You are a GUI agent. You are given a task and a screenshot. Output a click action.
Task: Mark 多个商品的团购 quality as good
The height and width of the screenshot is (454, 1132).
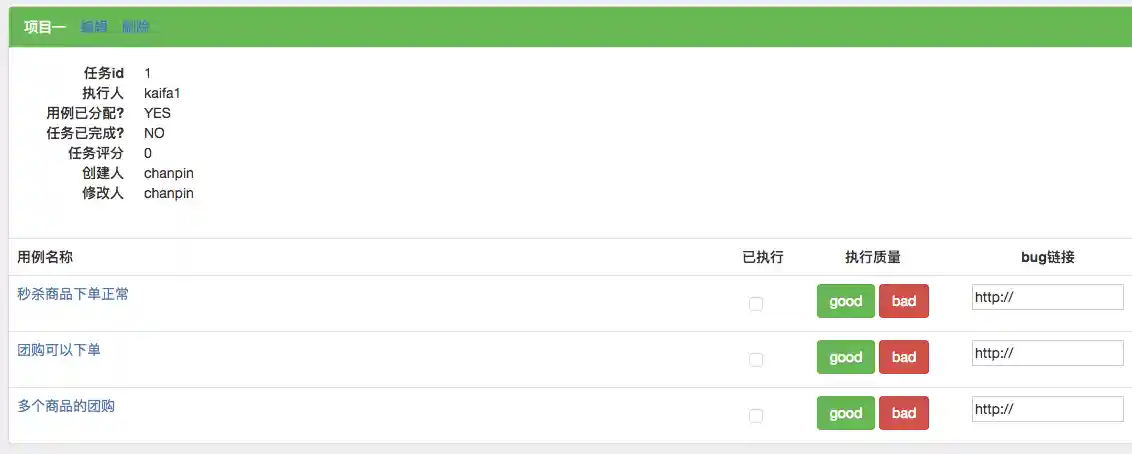pos(845,413)
